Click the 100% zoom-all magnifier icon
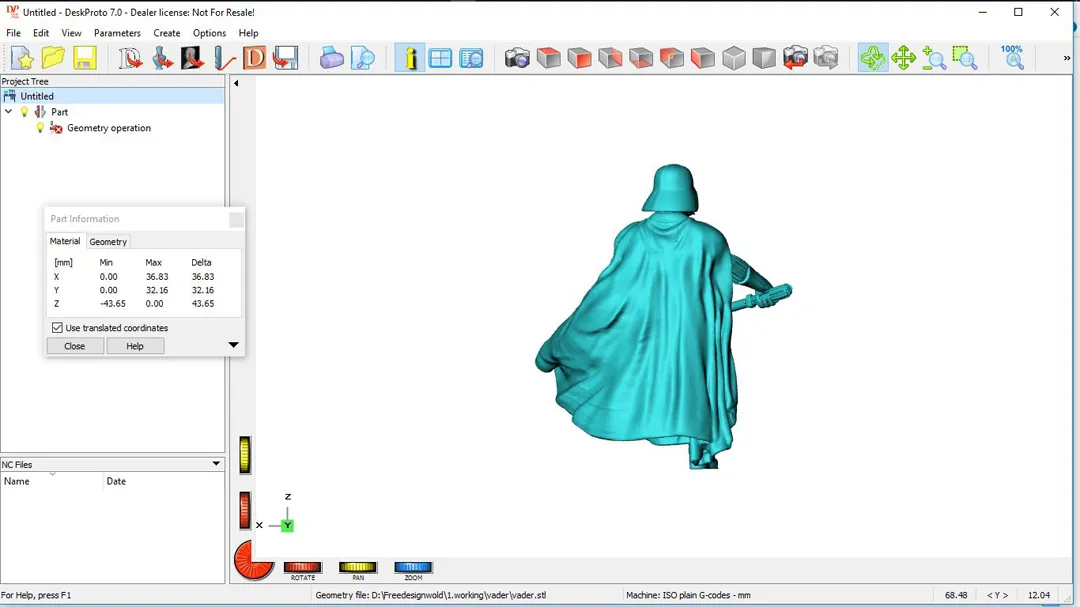1080x607 pixels. click(x=1012, y=58)
